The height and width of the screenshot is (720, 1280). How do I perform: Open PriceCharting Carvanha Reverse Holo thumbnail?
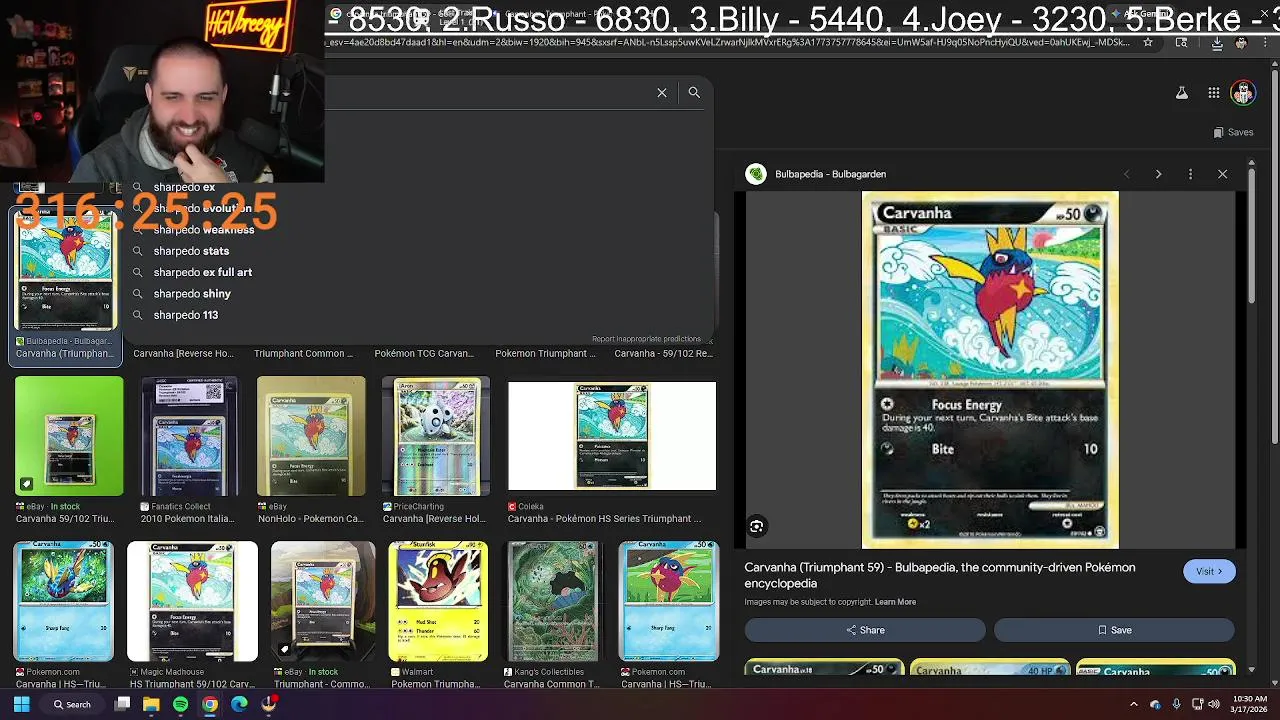click(436, 436)
